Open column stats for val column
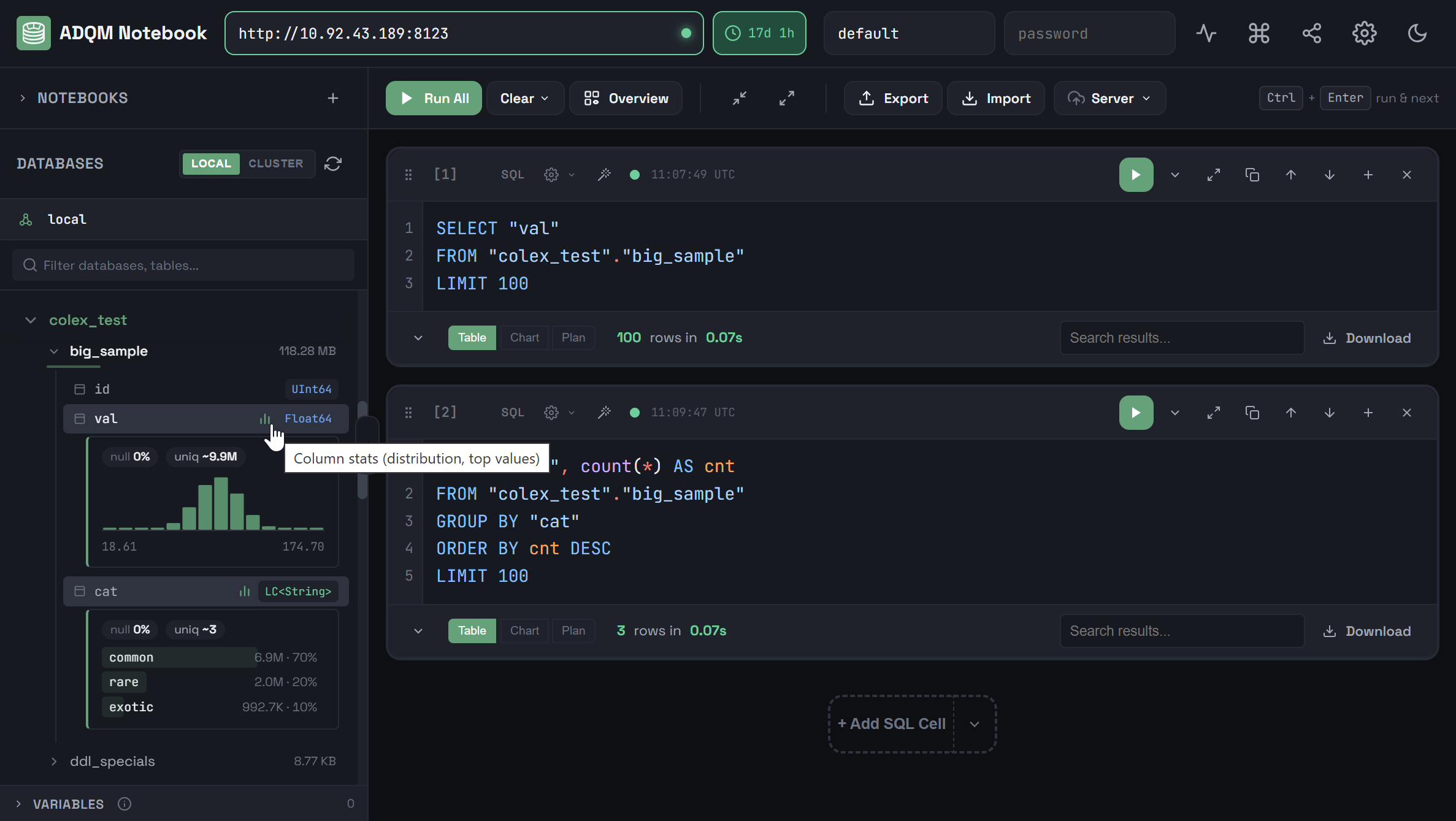The height and width of the screenshot is (821, 1456). (x=264, y=419)
